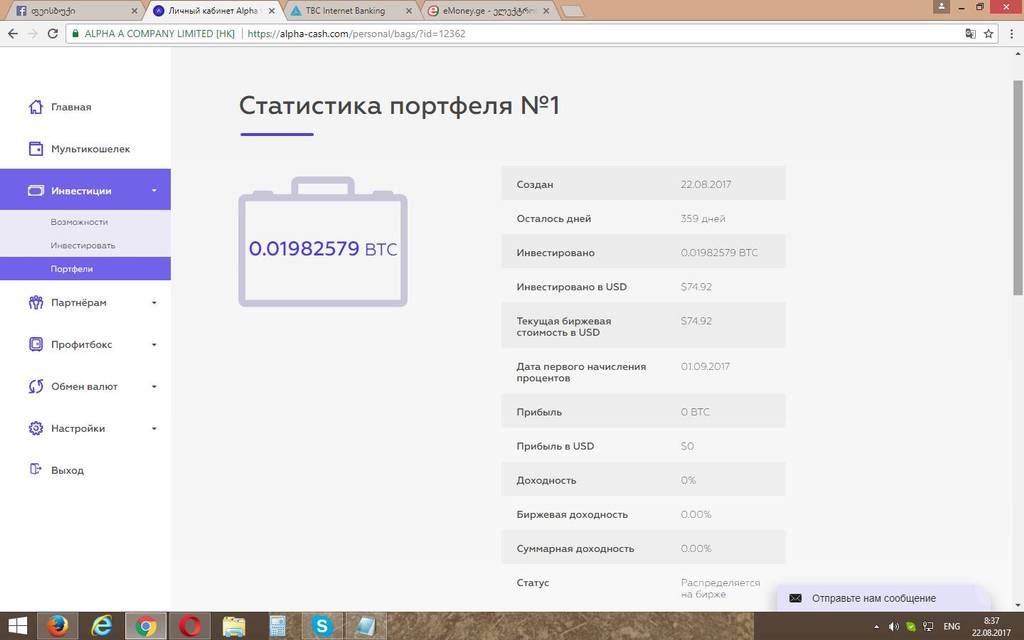Click the Обмен валют exchange arrows icon
This screenshot has width=1024, height=640.
click(34, 386)
